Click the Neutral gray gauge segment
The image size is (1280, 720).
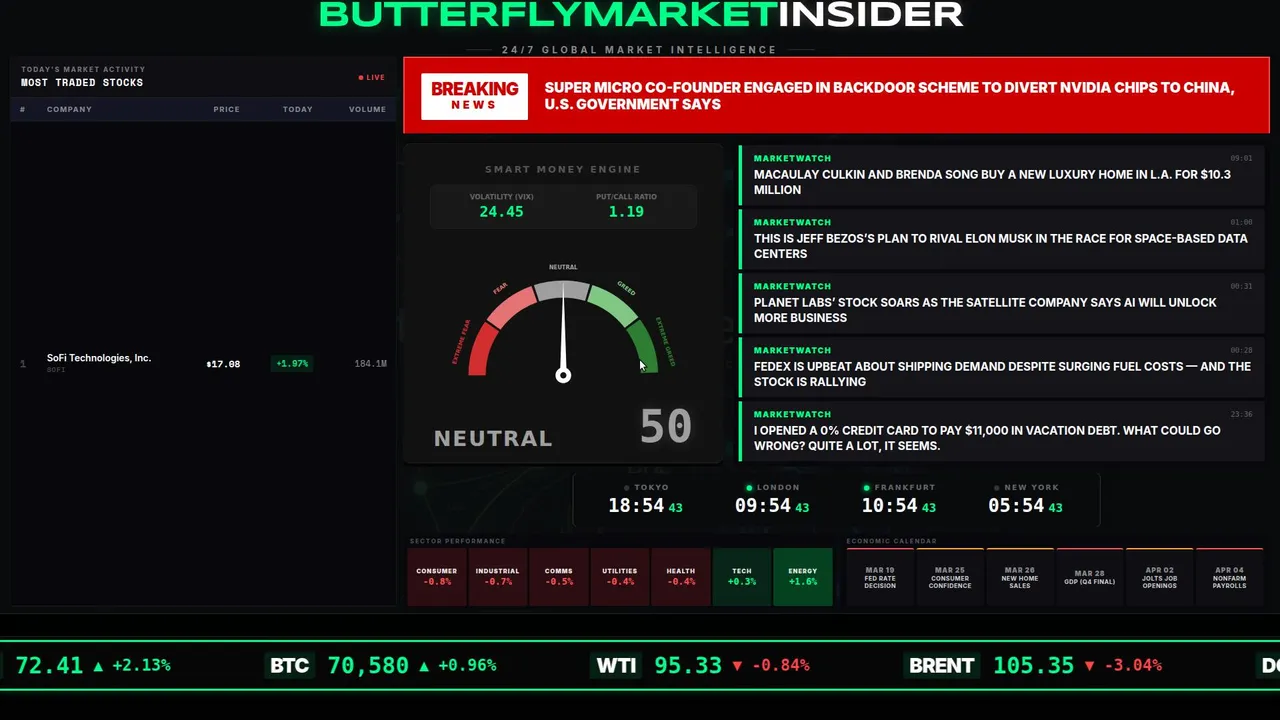563,290
